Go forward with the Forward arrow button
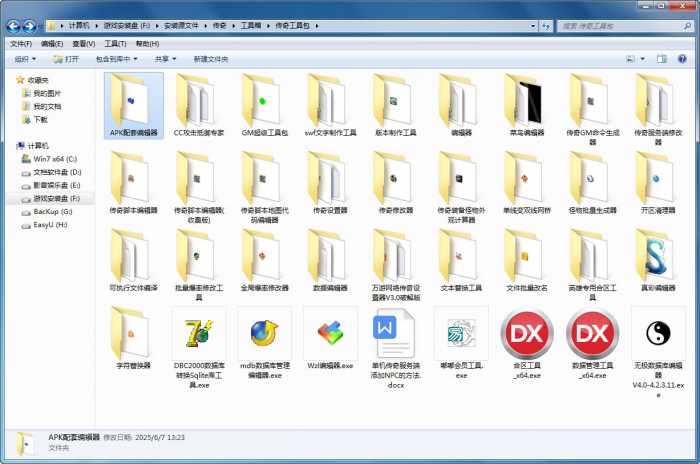The image size is (700, 464). (29, 26)
